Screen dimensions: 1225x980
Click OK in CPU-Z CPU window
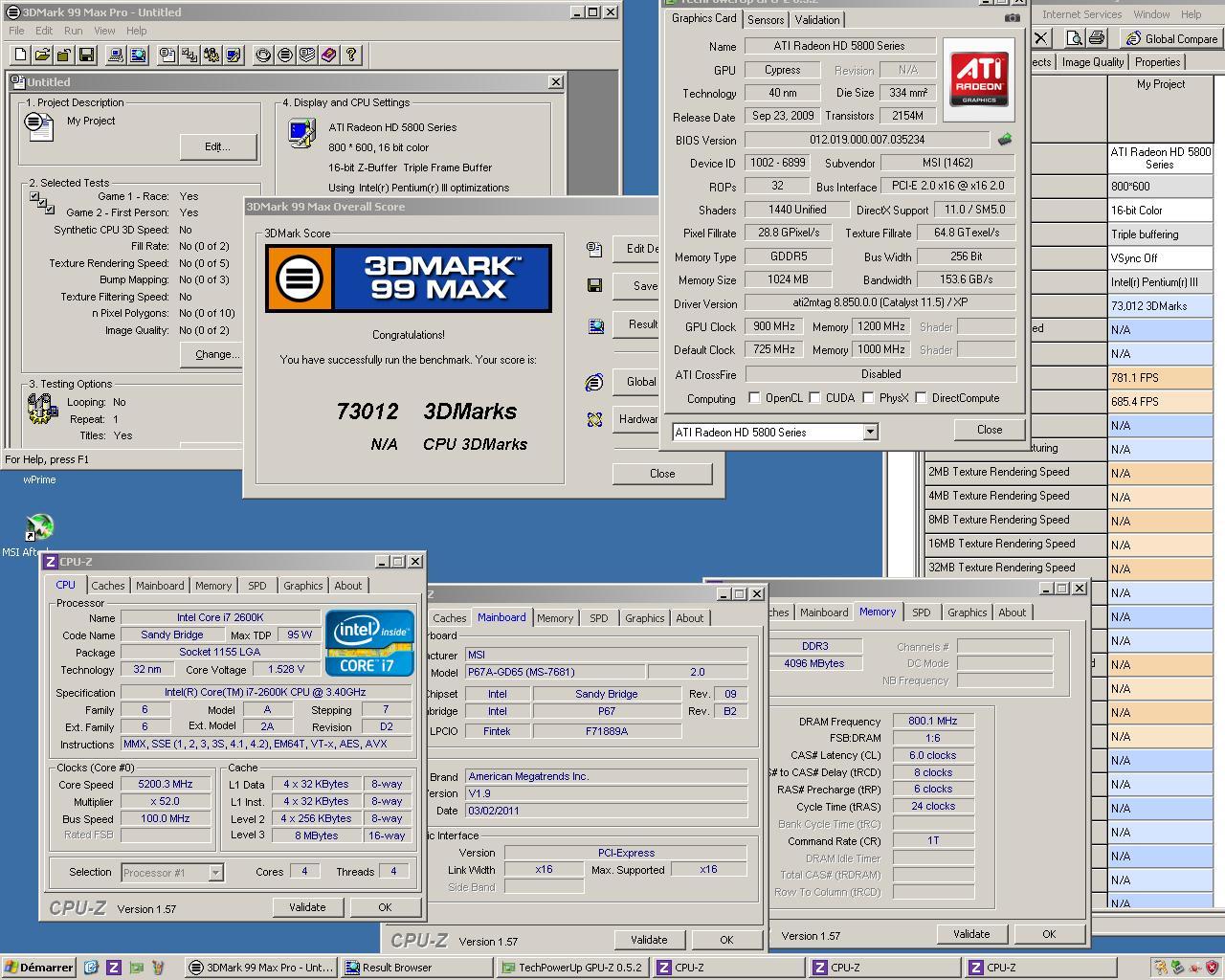pos(385,907)
